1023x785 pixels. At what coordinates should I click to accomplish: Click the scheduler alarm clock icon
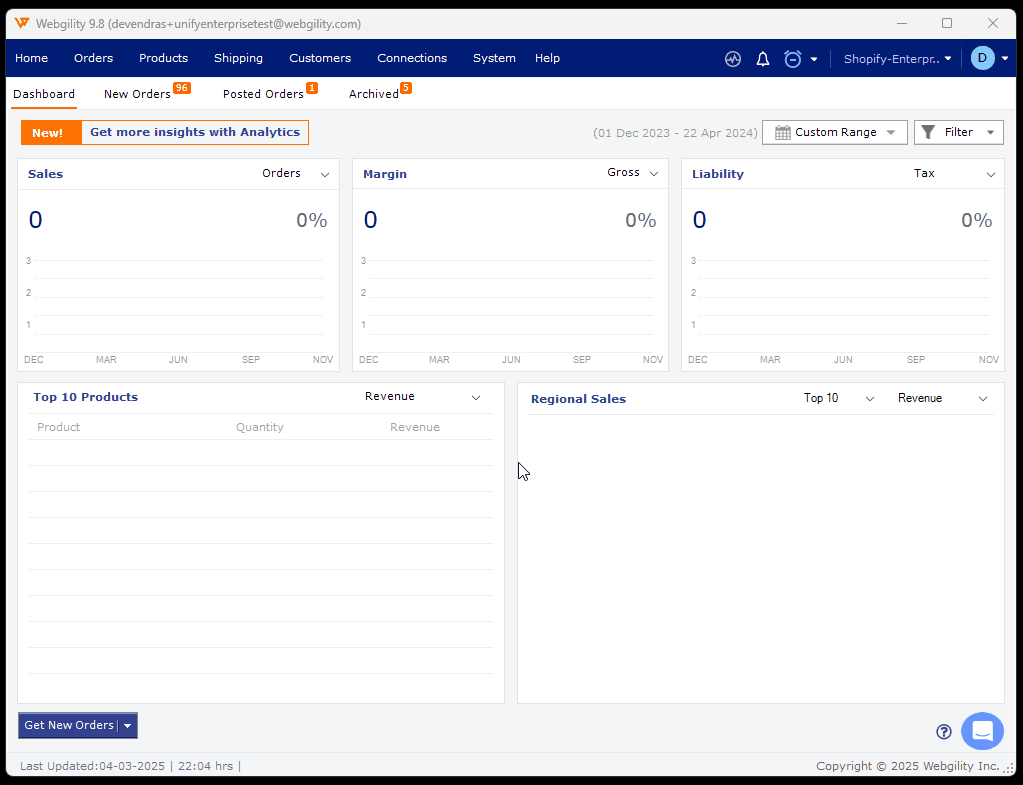click(x=793, y=59)
